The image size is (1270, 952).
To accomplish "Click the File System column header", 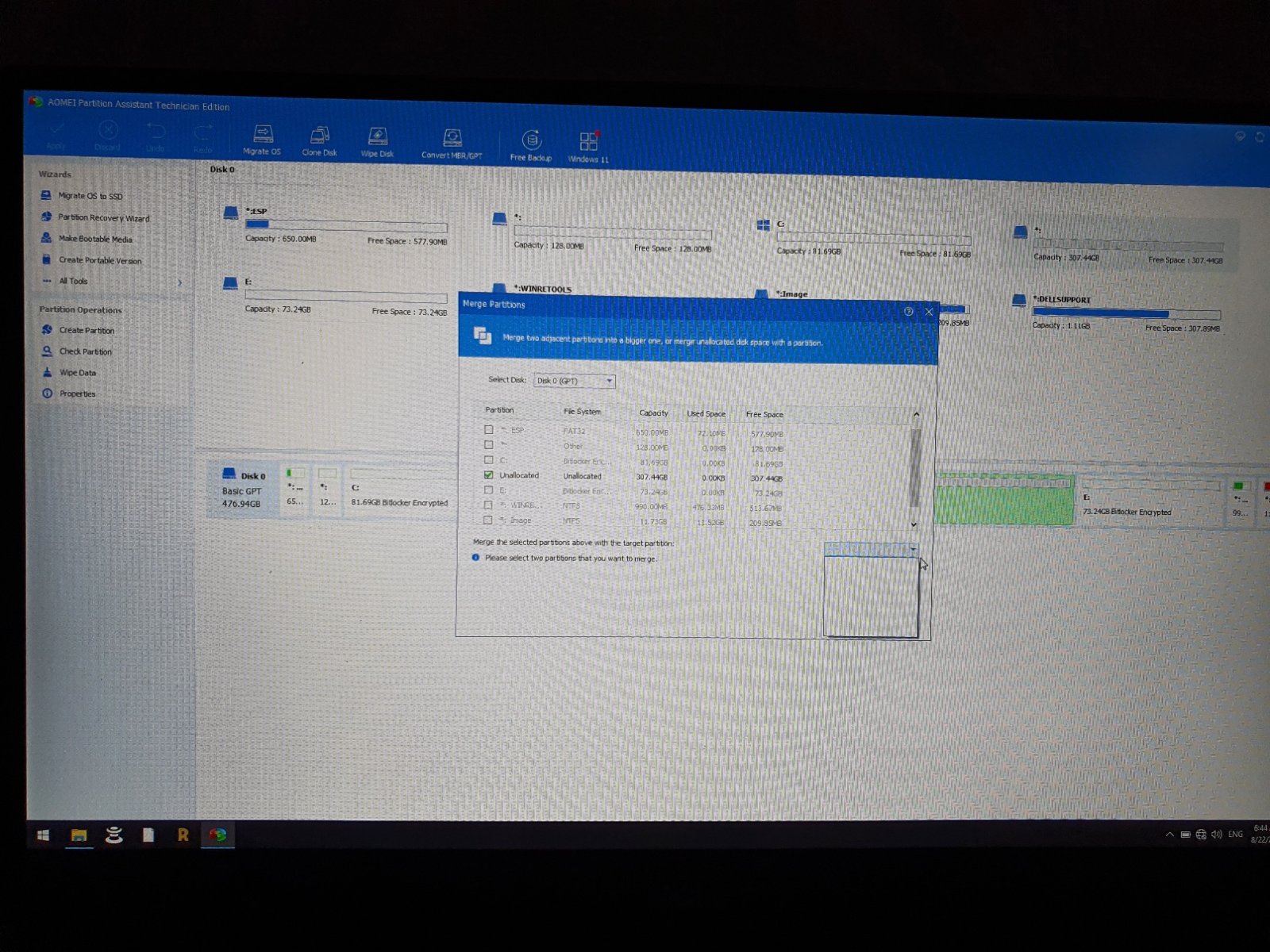I will pos(582,412).
